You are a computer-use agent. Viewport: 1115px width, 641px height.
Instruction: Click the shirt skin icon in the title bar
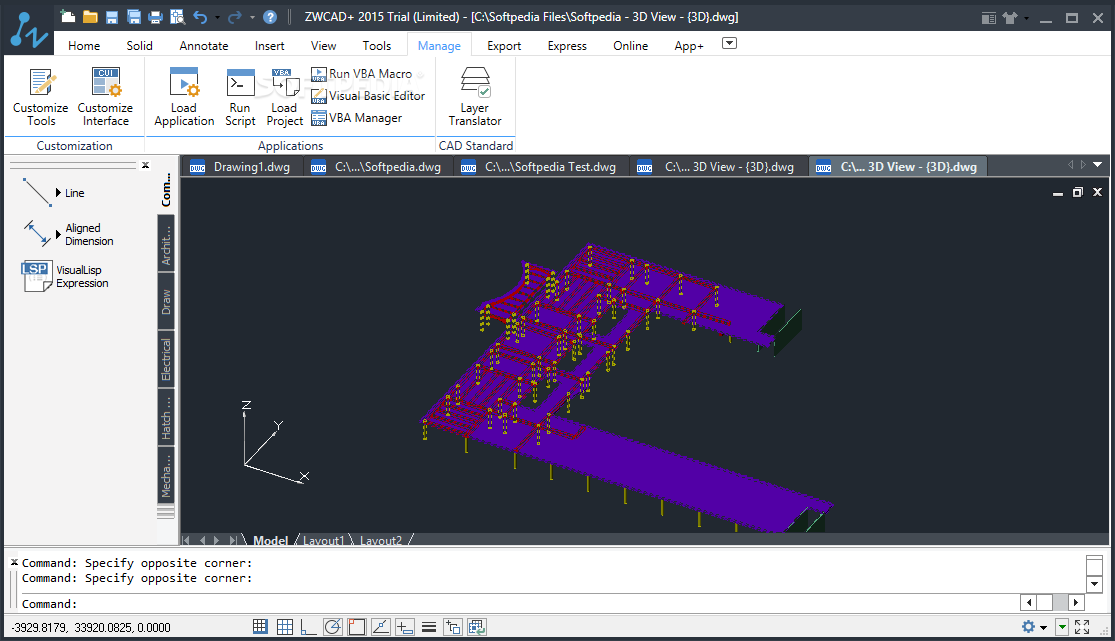click(x=1010, y=18)
